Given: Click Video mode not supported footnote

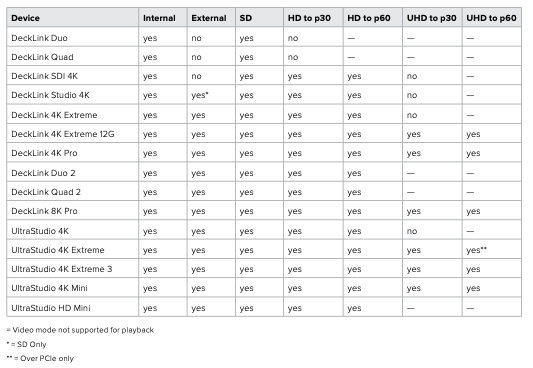Looking at the screenshot, I should pos(80,330).
